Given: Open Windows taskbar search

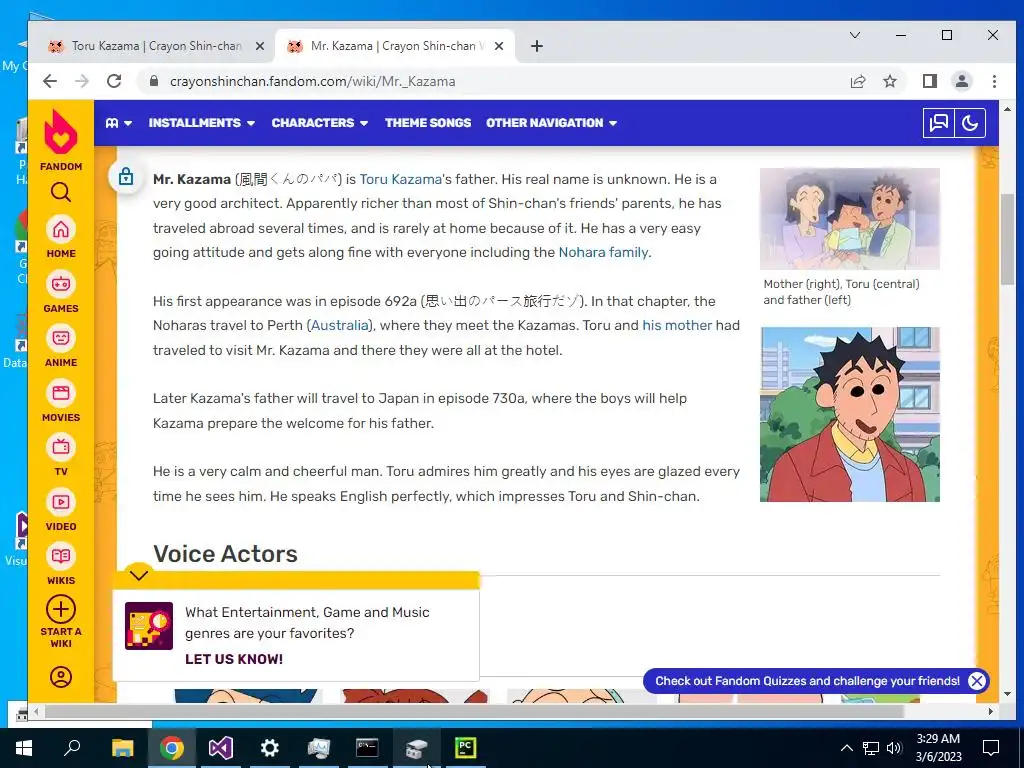Looking at the screenshot, I should (x=72, y=748).
